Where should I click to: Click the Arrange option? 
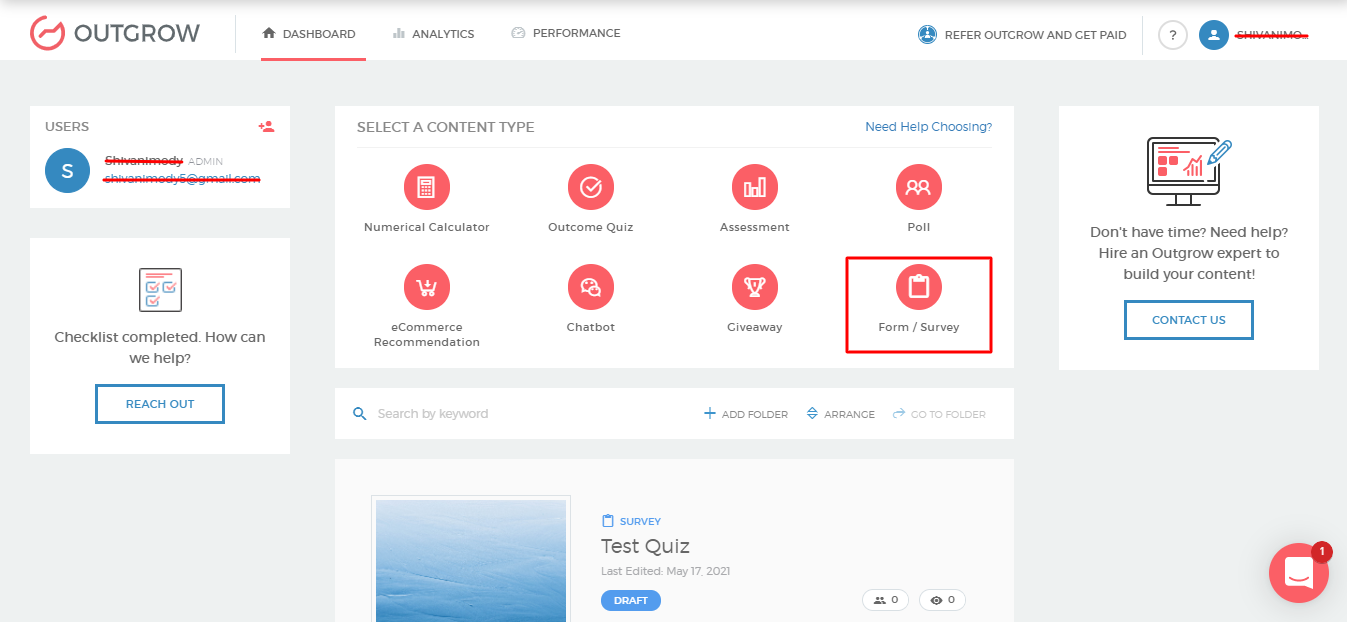841,414
